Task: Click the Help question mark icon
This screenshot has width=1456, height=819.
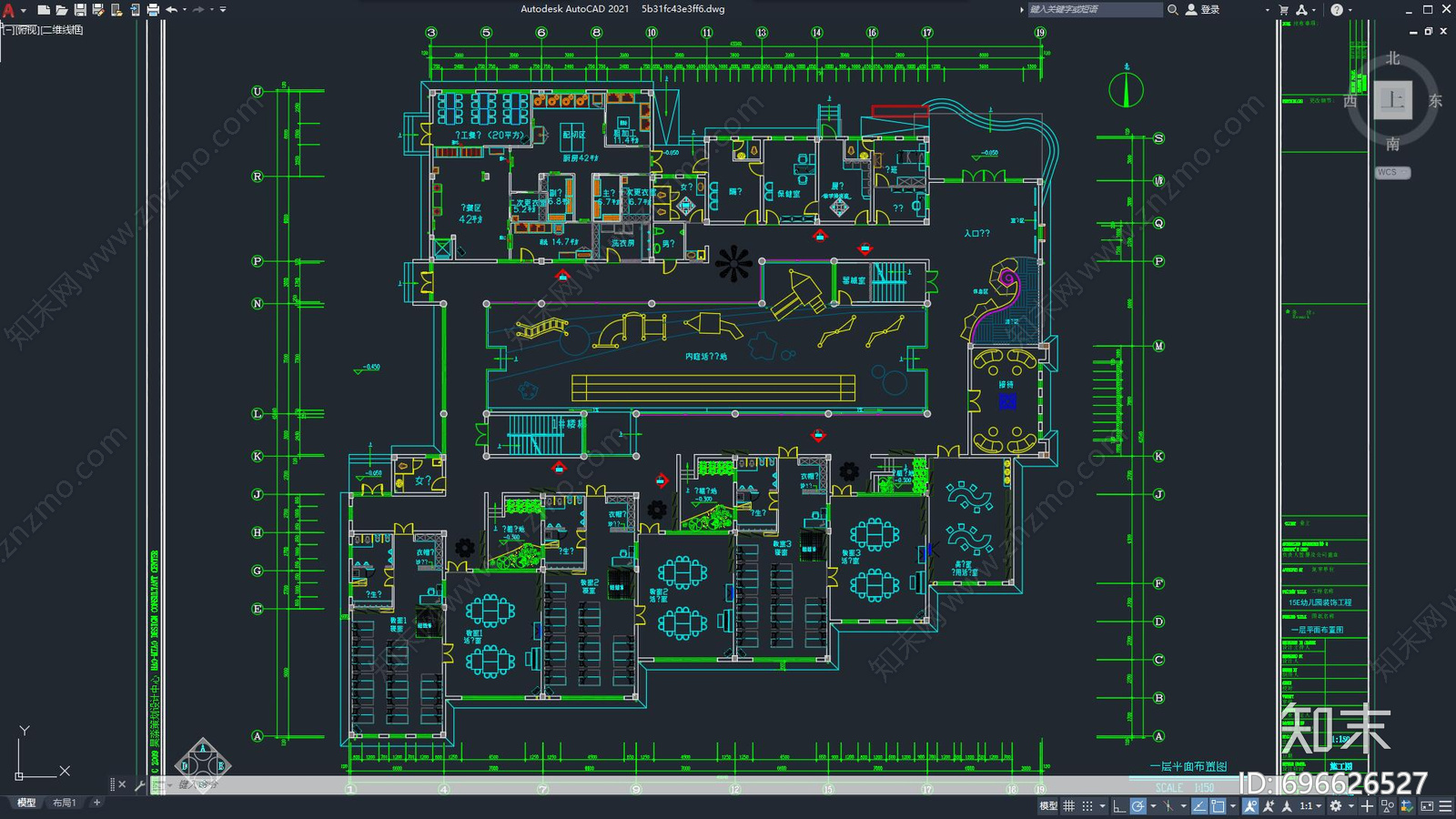Action: click(1336, 9)
